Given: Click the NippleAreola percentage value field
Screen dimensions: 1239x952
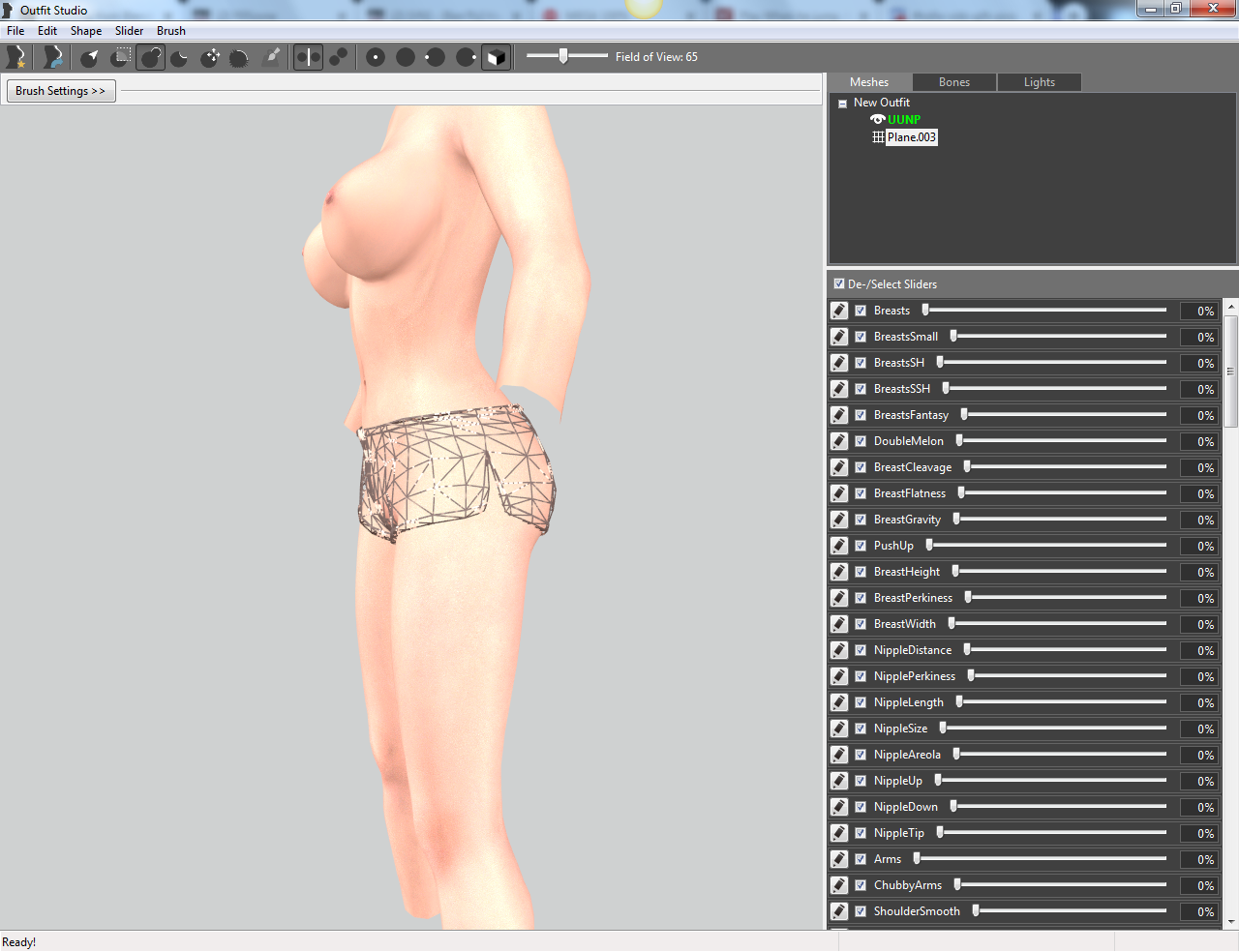Looking at the screenshot, I should click(1198, 755).
